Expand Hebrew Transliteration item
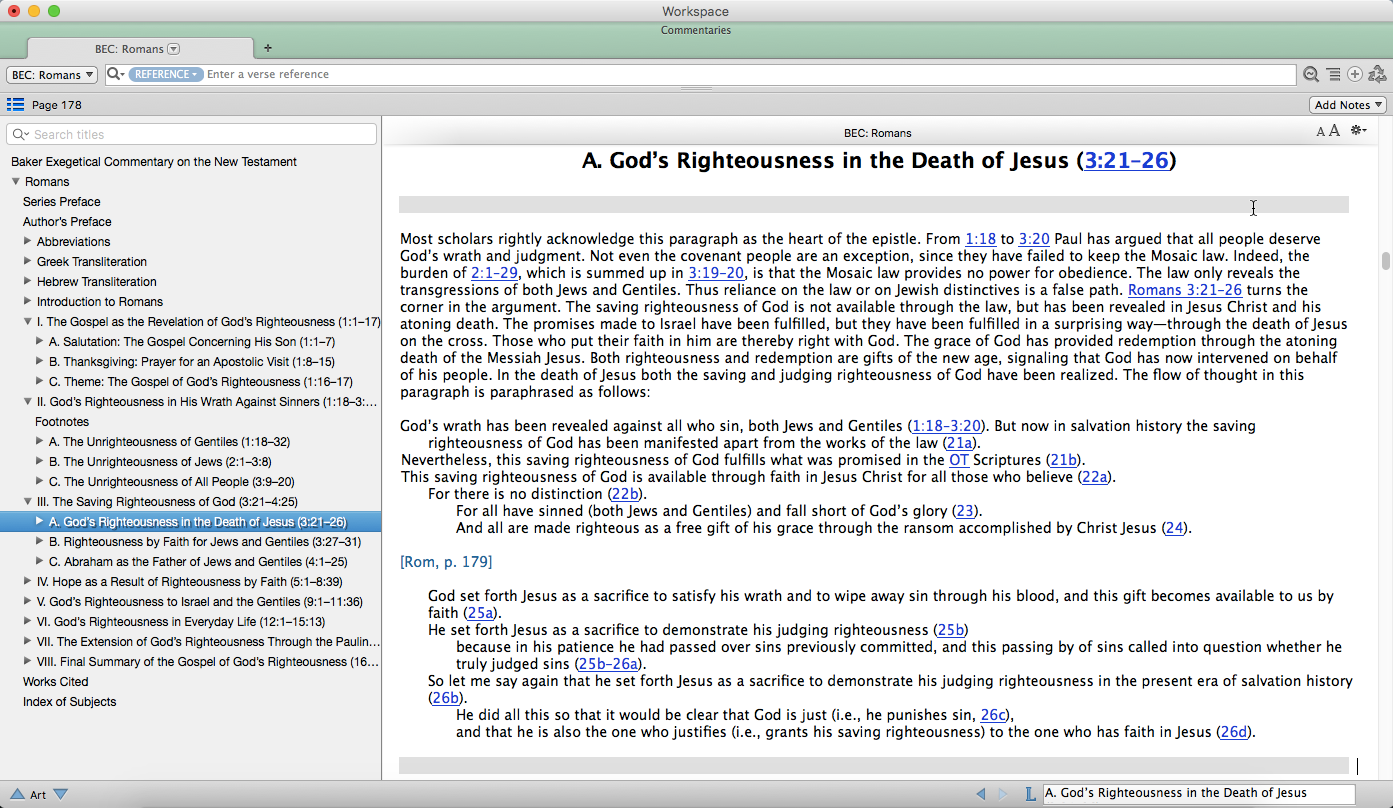Viewport: 1393px width, 808px height. 28,282
